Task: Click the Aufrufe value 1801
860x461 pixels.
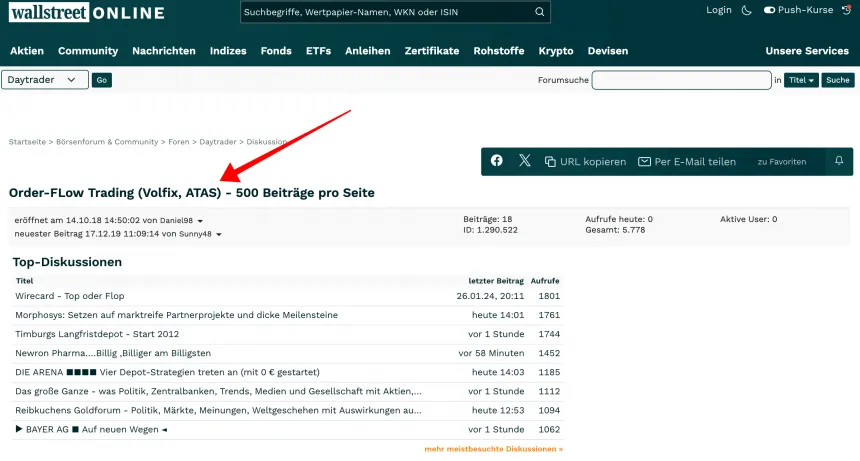Action: click(x=549, y=296)
